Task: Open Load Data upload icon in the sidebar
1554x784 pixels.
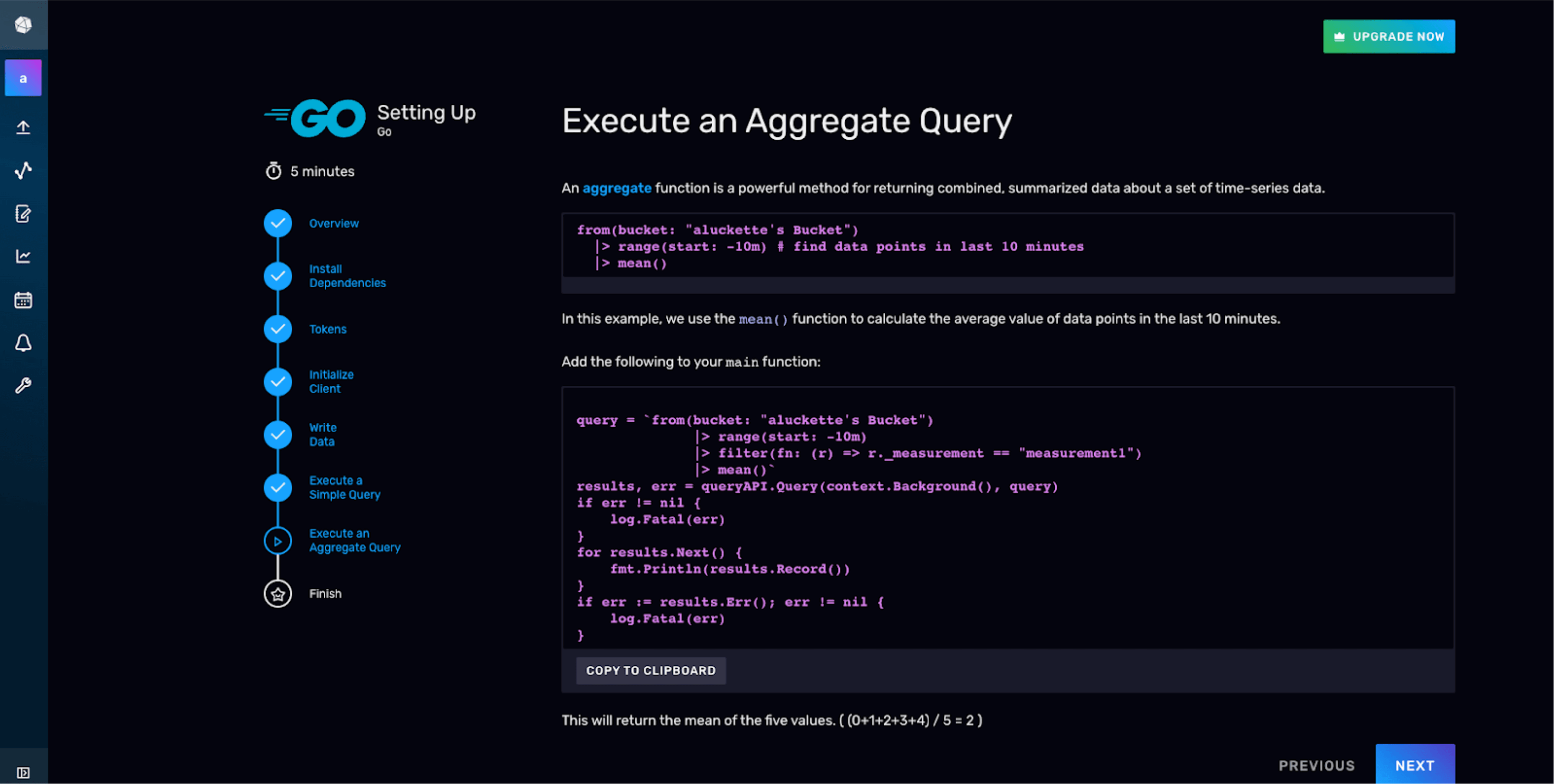Action: click(x=23, y=127)
